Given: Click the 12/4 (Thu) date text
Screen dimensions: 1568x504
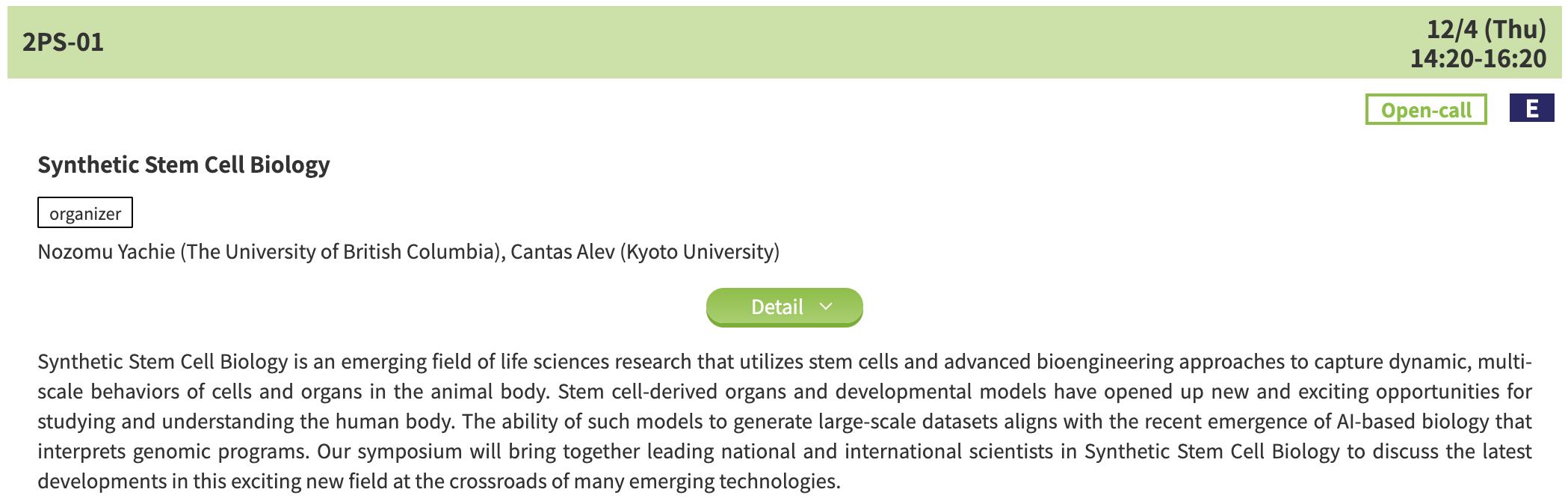Looking at the screenshot, I should point(1486,28).
